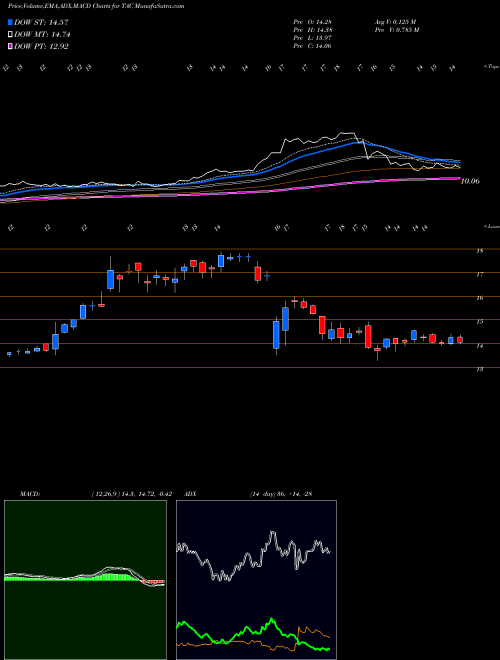Click the 10.06 price label beside EMA lines
The image size is (500, 660).
pos(470,181)
